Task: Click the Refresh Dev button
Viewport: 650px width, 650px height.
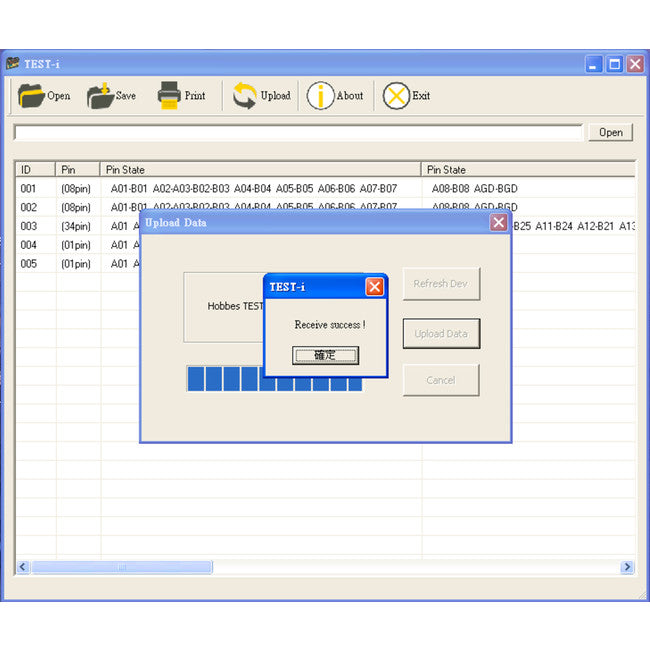Action: point(441,284)
